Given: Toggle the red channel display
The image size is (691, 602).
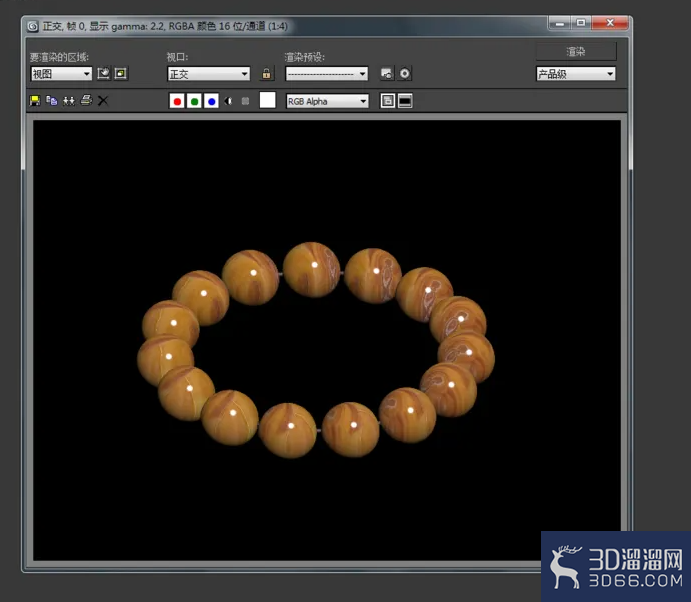Looking at the screenshot, I should [x=177, y=101].
